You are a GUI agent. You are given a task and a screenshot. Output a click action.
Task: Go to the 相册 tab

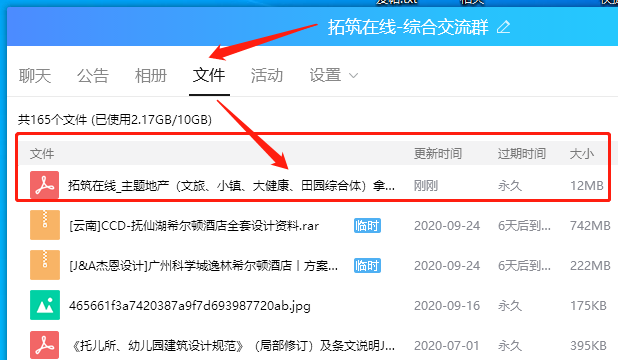pyautogui.click(x=151, y=75)
